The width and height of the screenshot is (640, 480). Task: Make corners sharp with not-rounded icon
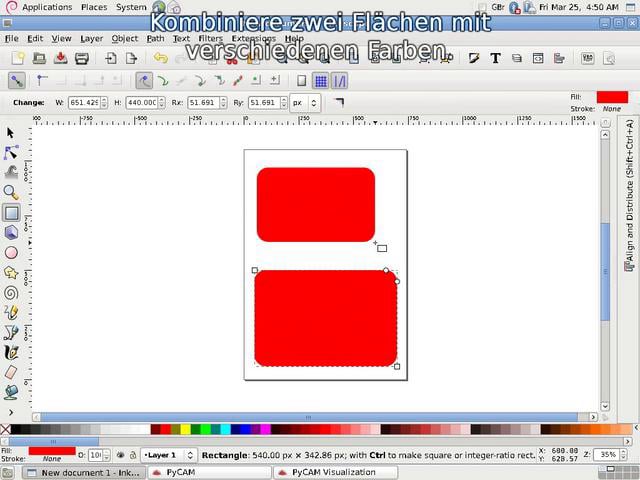point(339,102)
